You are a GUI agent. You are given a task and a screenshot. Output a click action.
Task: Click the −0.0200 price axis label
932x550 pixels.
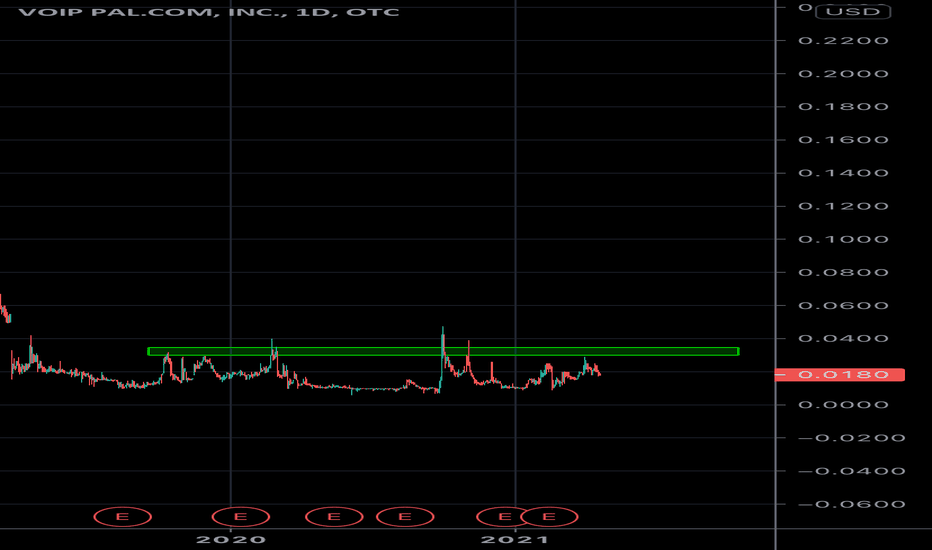[852, 438]
